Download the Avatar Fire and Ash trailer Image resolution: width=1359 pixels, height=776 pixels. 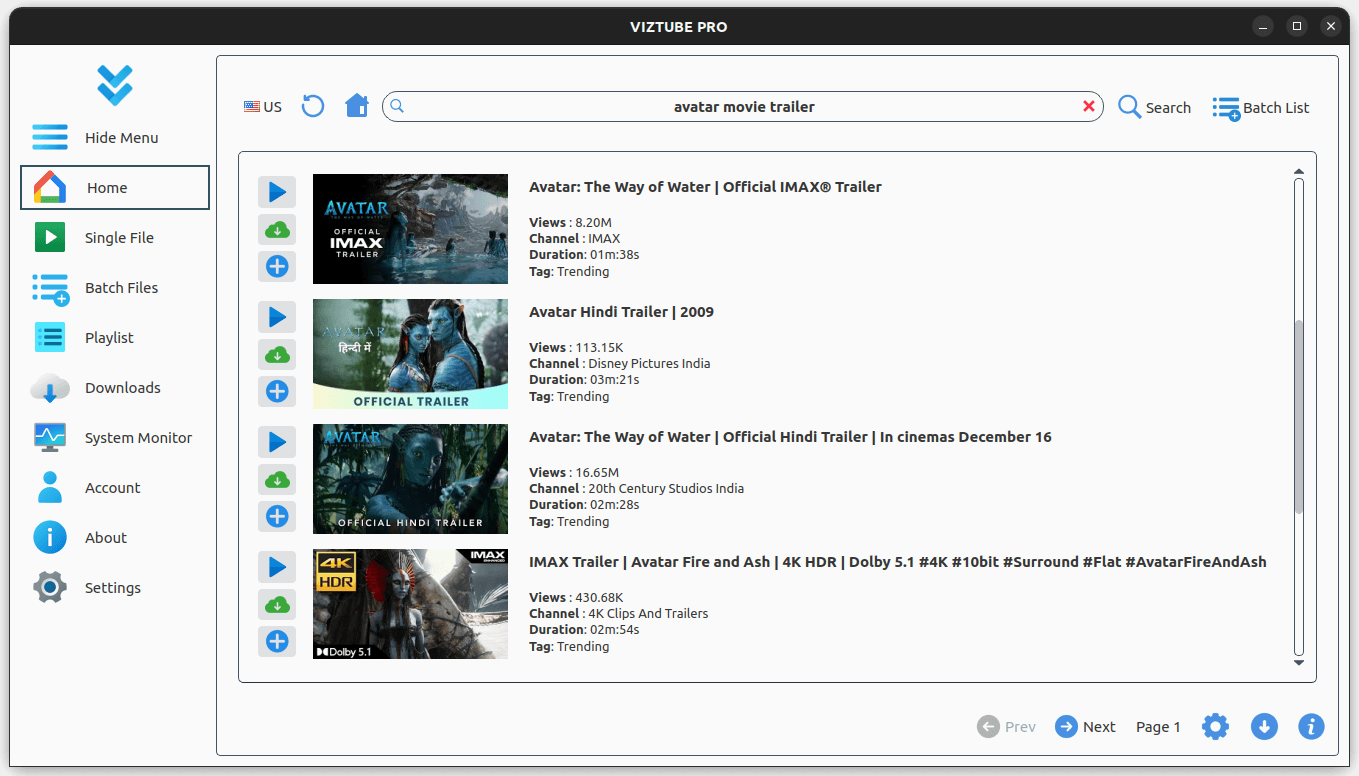tap(277, 604)
